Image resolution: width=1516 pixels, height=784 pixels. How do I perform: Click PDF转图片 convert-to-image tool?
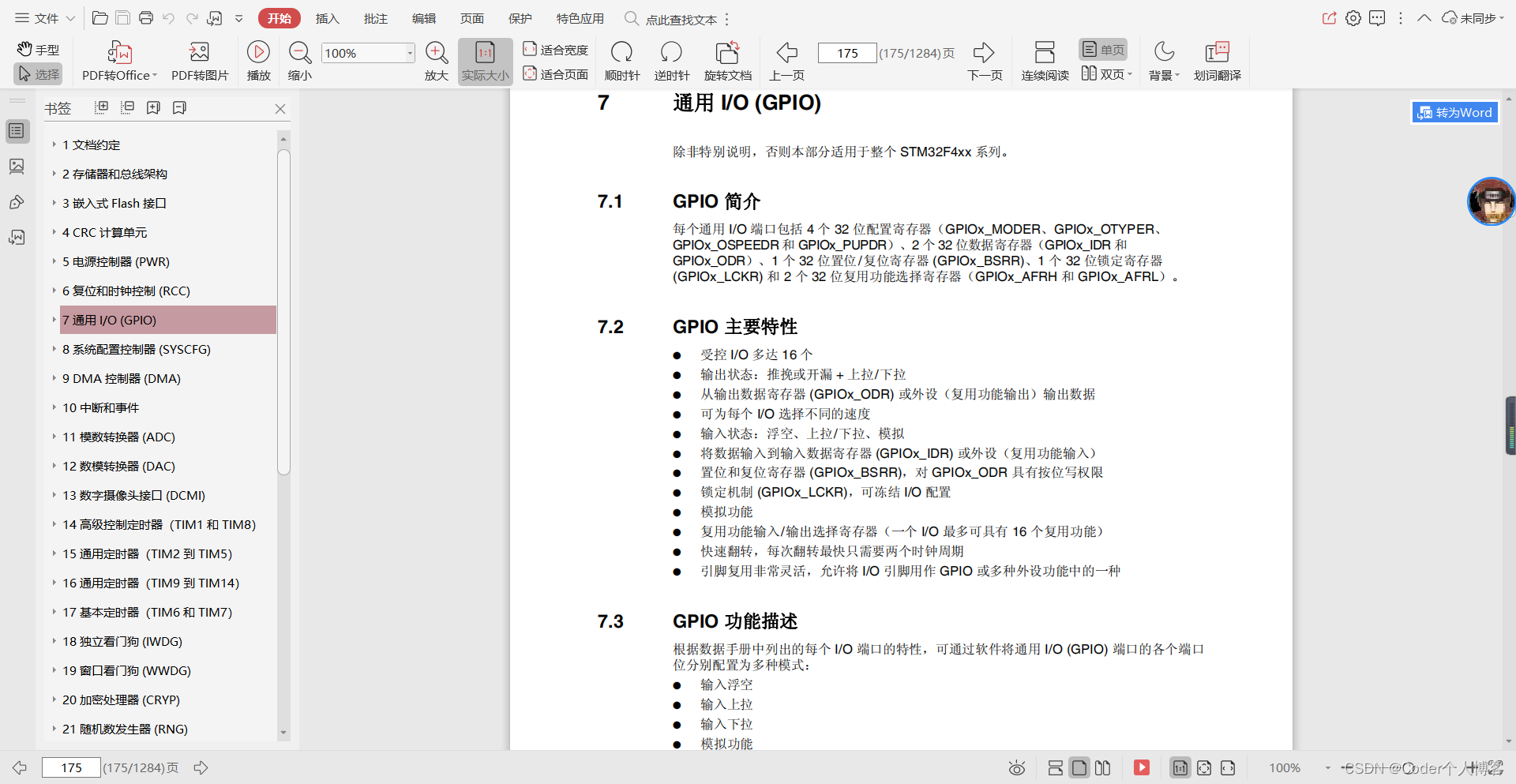pos(200,62)
